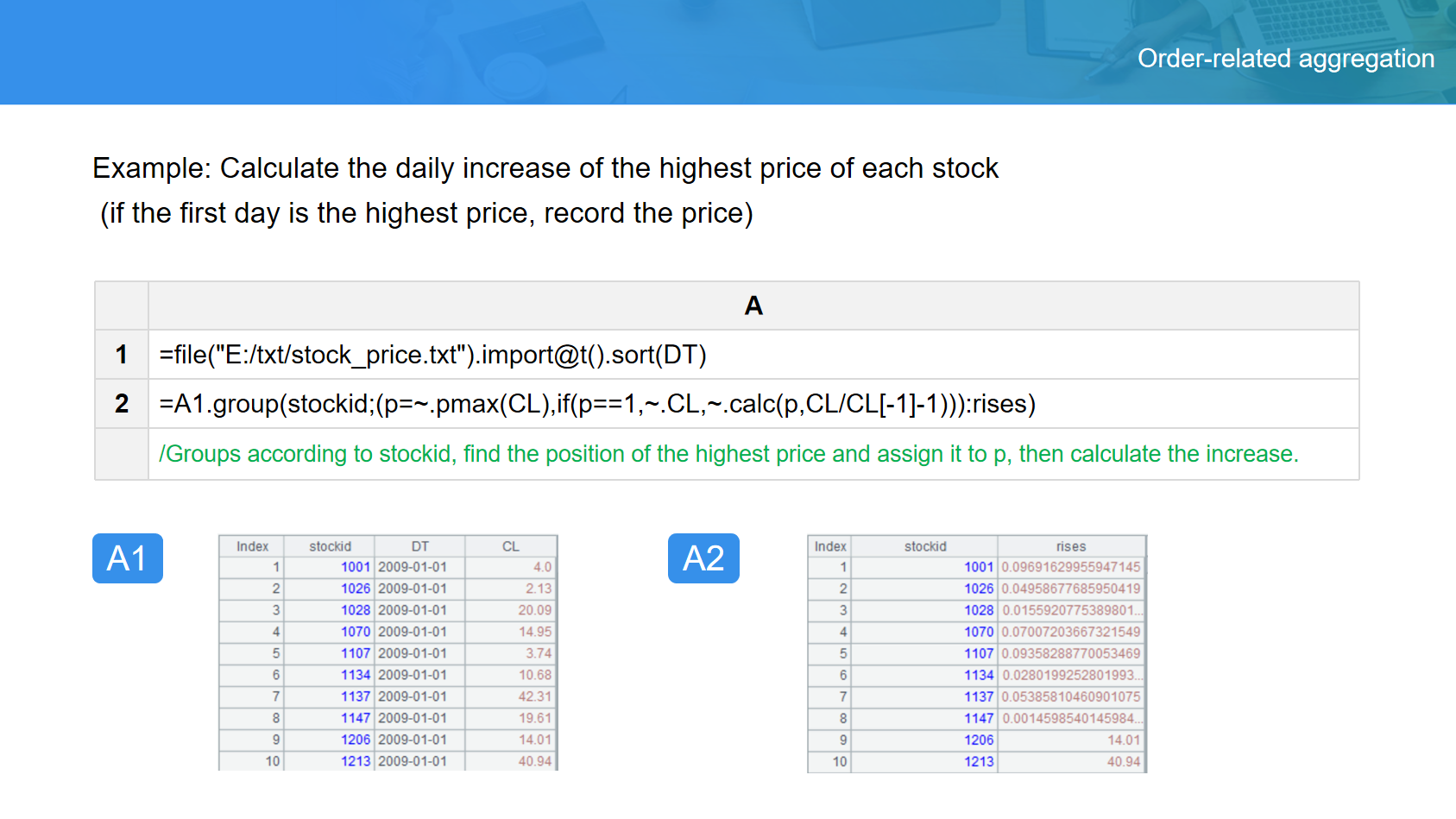Click the DT column header
Screen dimensions: 1456x819
point(420,546)
